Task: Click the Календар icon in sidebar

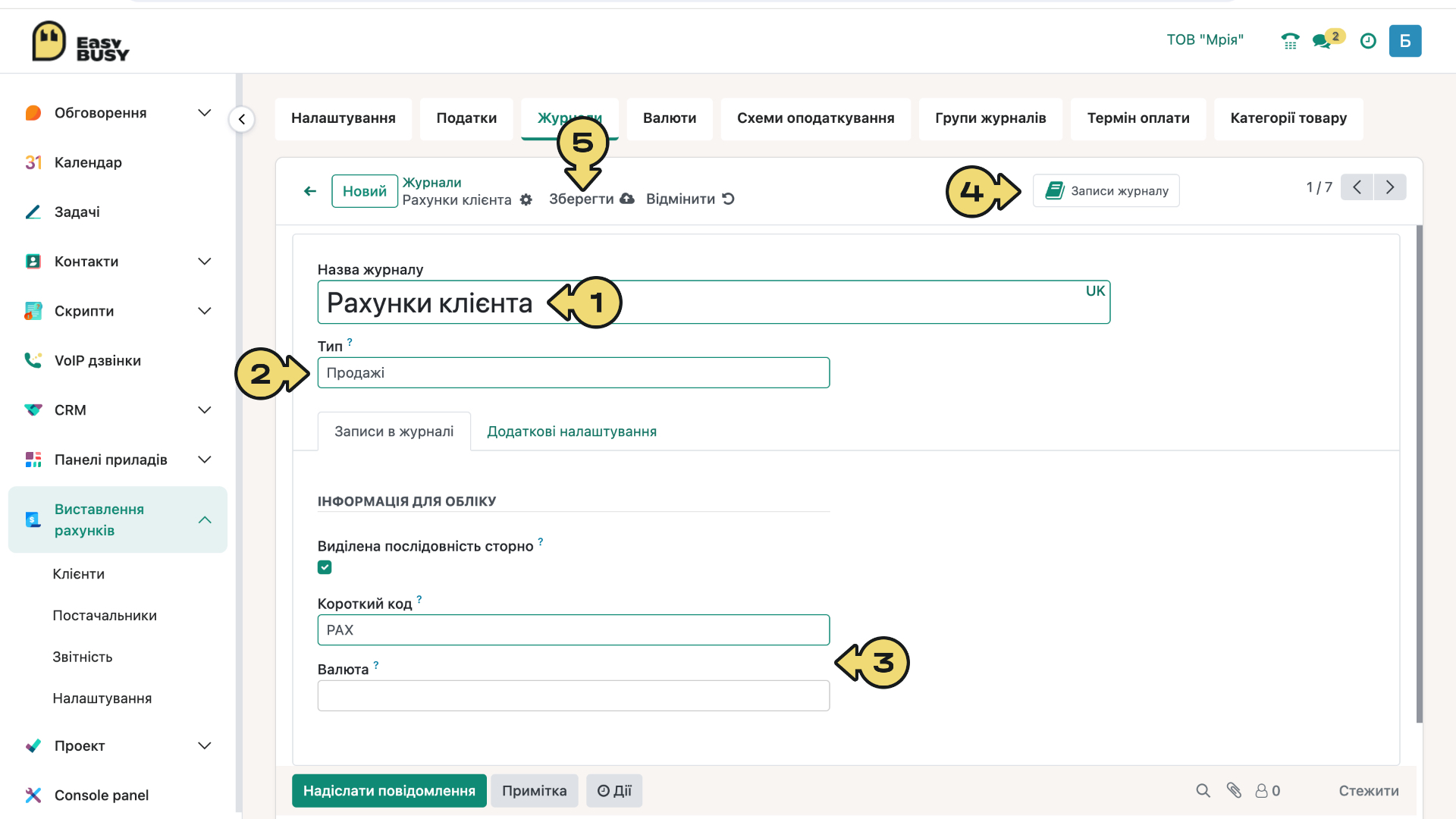Action: pyautogui.click(x=33, y=162)
